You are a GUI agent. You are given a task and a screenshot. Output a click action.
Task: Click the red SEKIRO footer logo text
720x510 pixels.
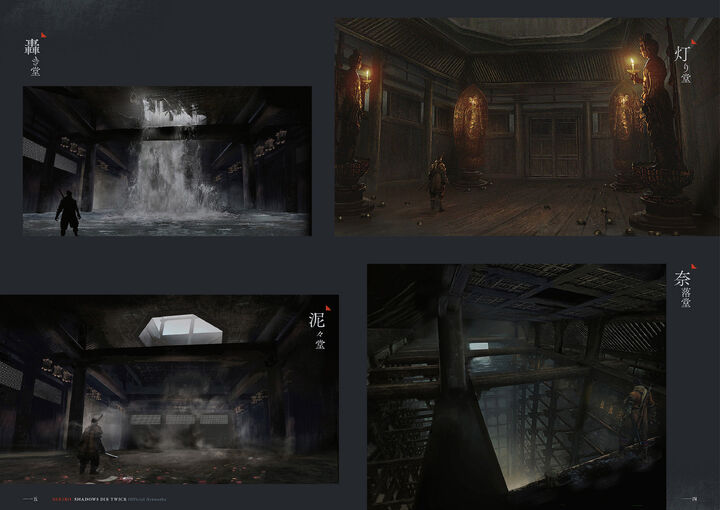[62, 499]
